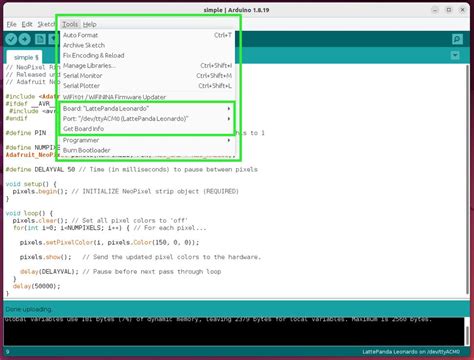Expand the Board "LattePanda Leonardo" submenu
Viewport: 474px width, 360px height.
(x=147, y=109)
